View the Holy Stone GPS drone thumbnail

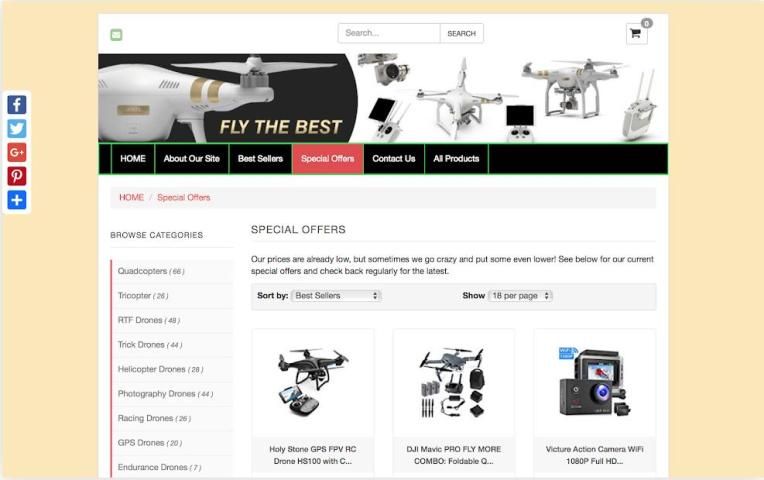point(313,383)
